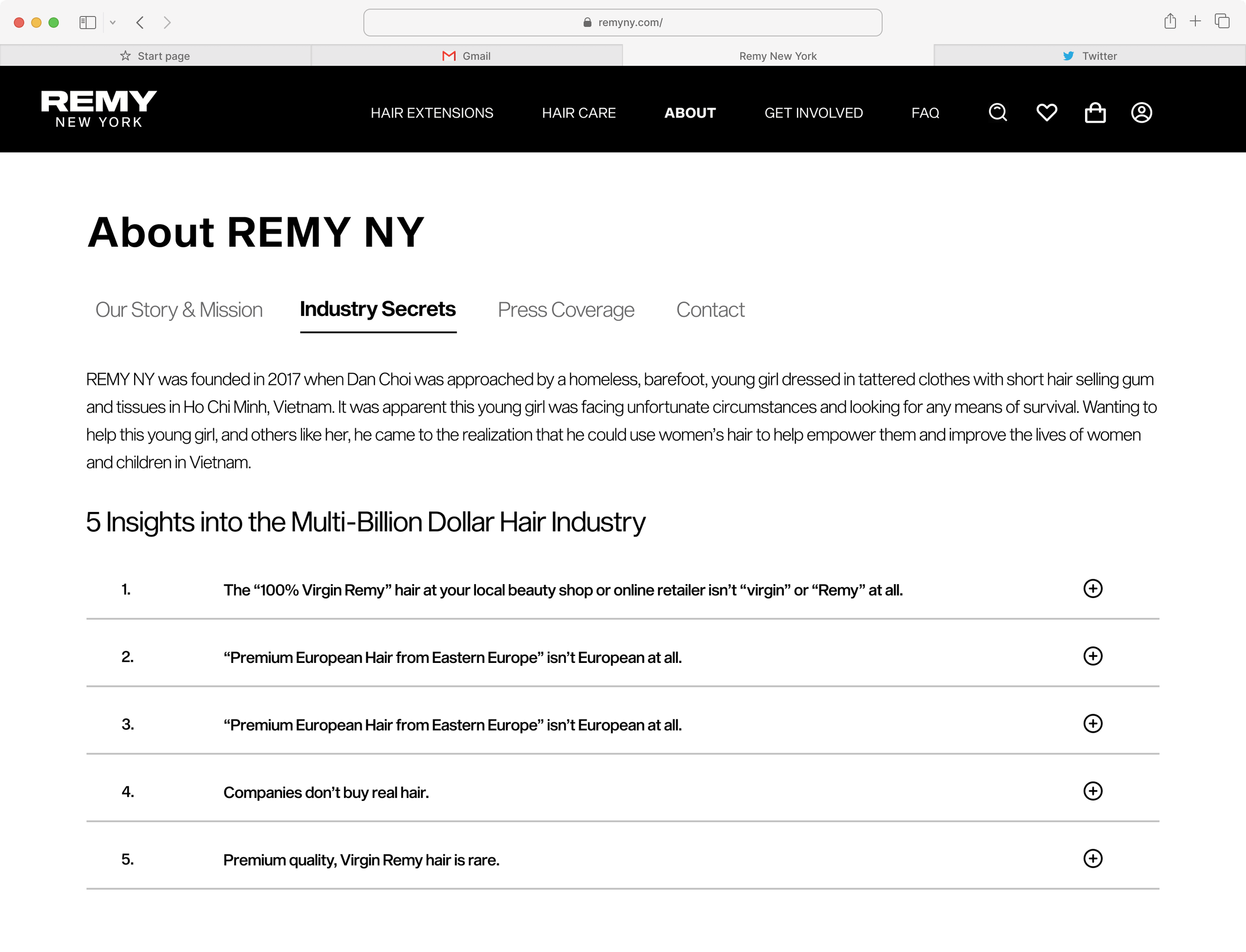Click the remyny.com address bar

pos(622,22)
